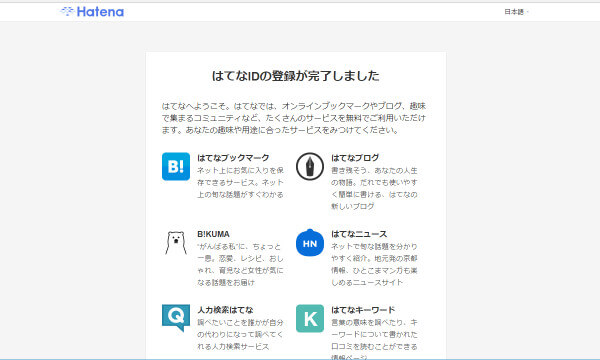Click description text under はてなキーワード
Image resolution: width=600 pixels, height=360 pixels.
coord(374,339)
